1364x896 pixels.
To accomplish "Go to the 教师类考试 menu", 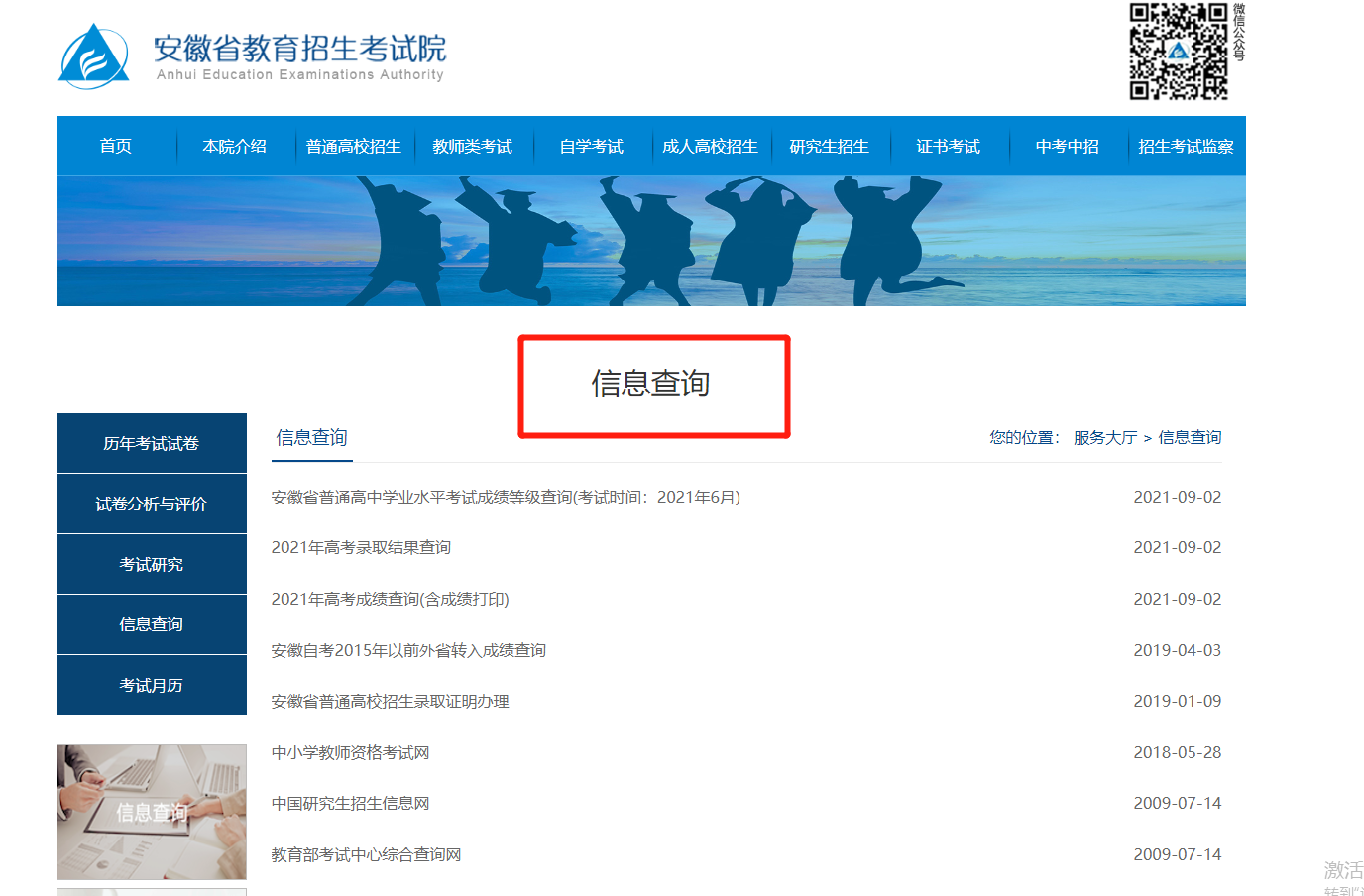I will tap(473, 147).
